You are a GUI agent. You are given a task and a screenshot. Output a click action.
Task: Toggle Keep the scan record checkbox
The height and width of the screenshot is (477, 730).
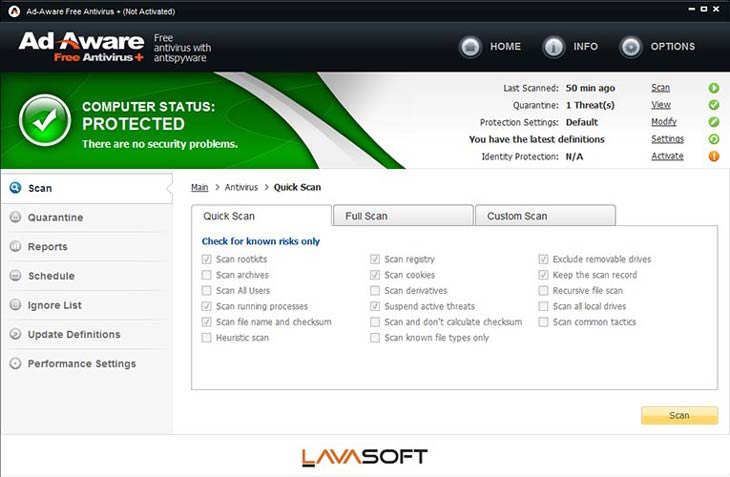(543, 275)
